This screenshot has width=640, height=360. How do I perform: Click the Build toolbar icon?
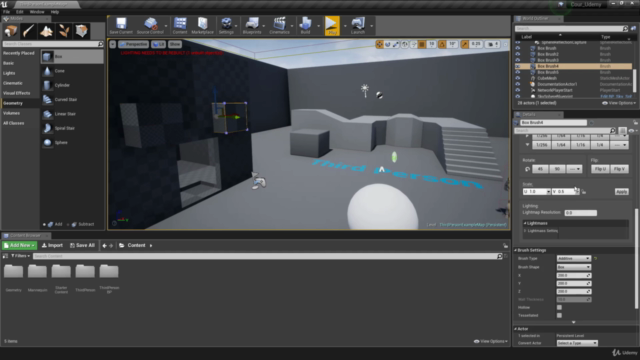coord(305,25)
